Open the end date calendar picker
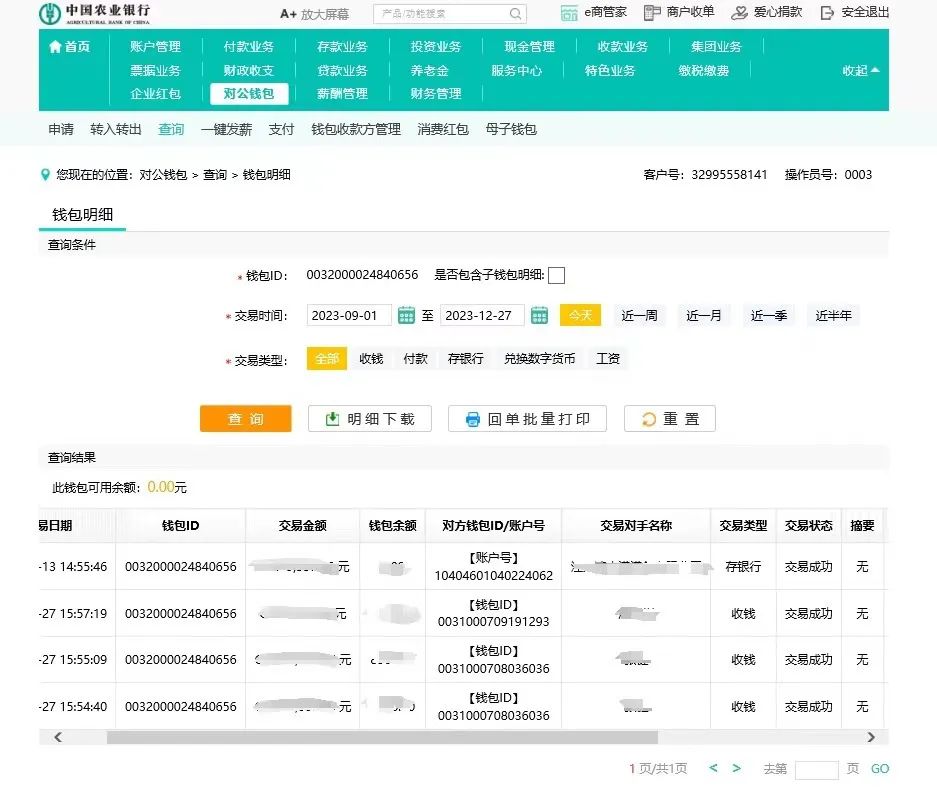This screenshot has height=809, width=937. click(539, 316)
